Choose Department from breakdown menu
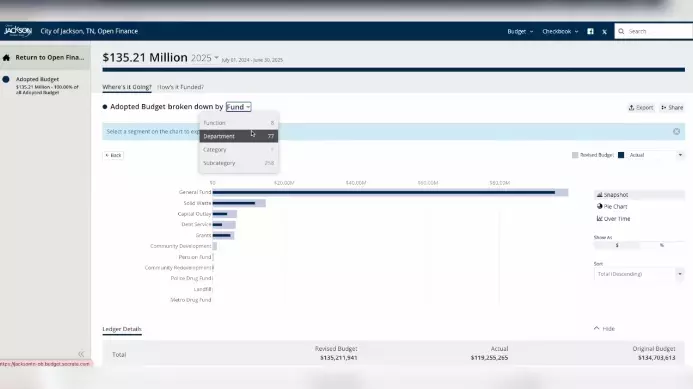This screenshot has width=693, height=389. coord(239,136)
